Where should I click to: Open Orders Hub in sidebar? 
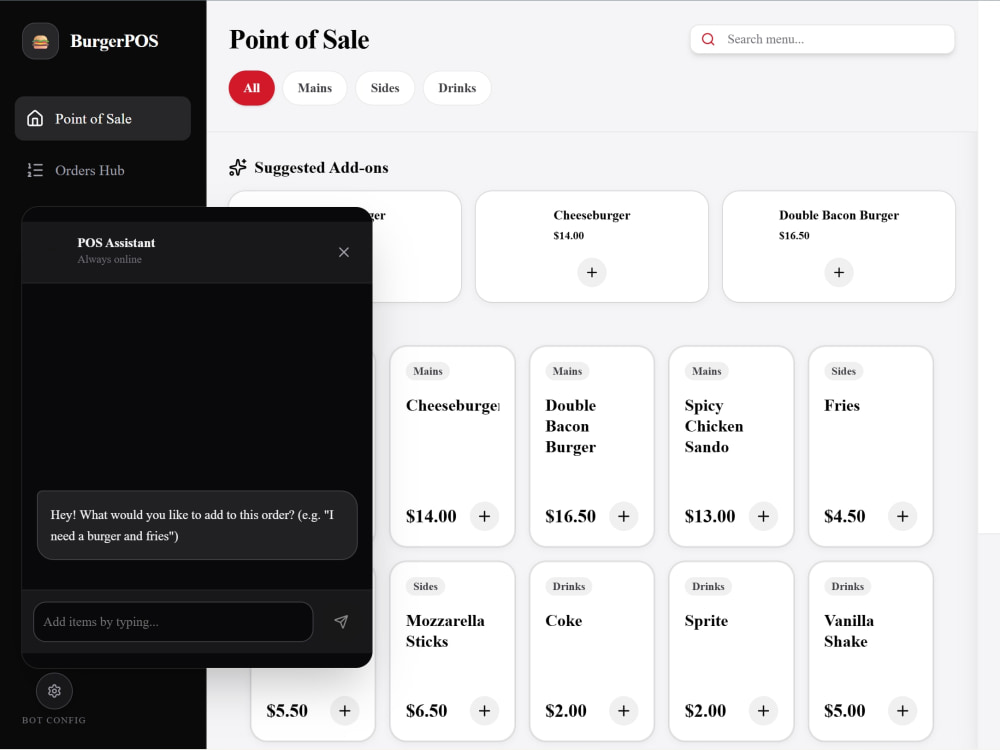(103, 170)
